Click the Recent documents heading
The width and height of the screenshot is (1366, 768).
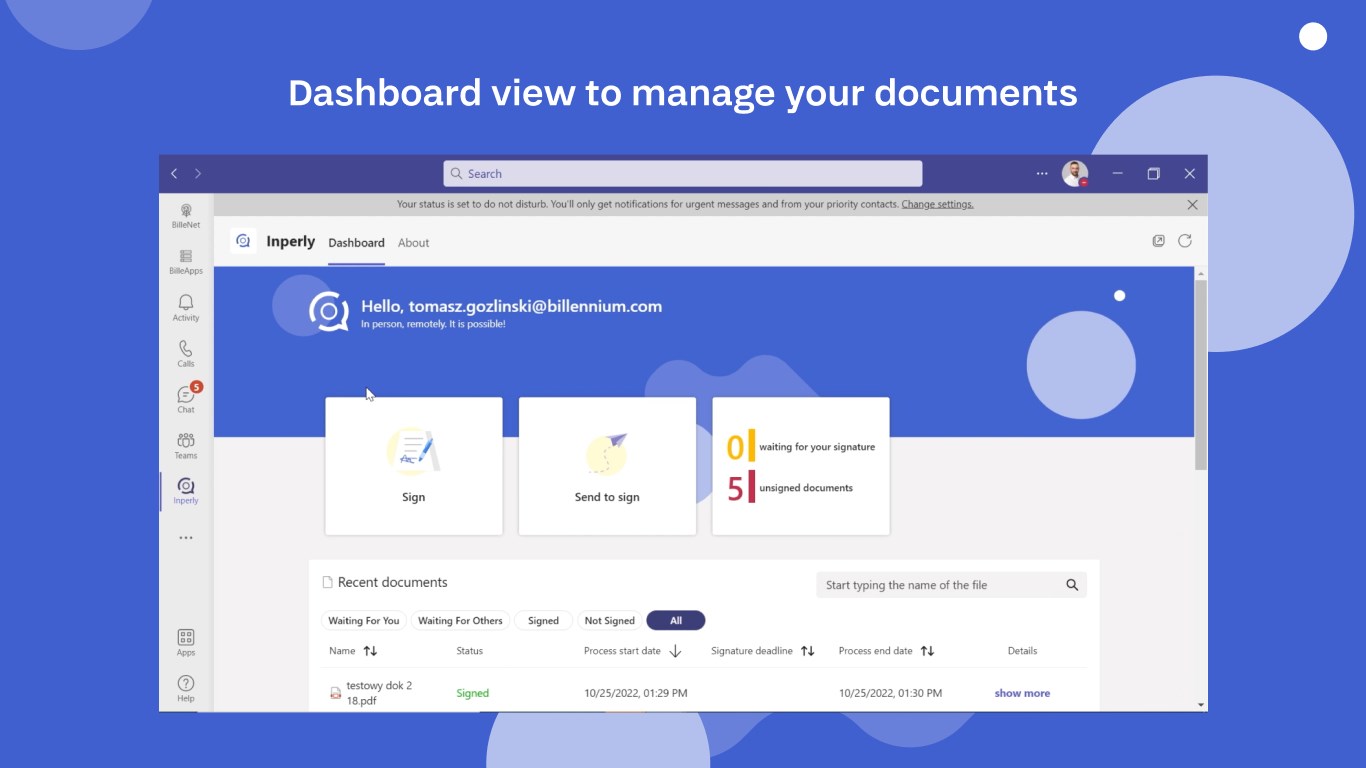[393, 582]
